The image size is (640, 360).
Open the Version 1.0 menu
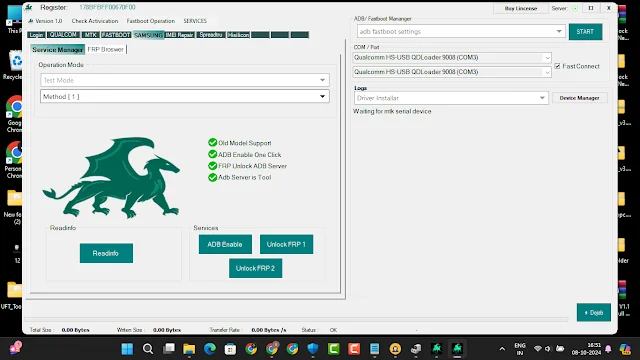tap(45, 21)
